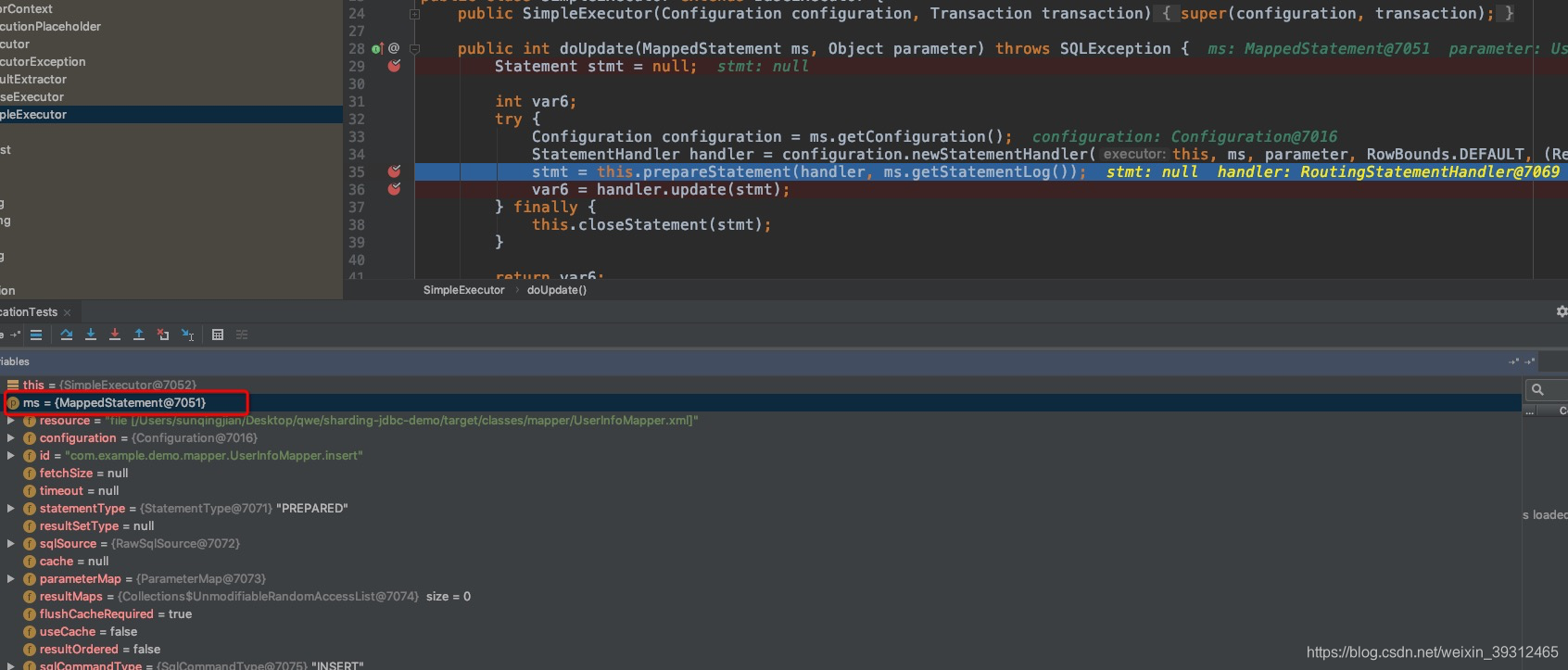Expand the sqlSource variable node

pyautogui.click(x=10, y=543)
